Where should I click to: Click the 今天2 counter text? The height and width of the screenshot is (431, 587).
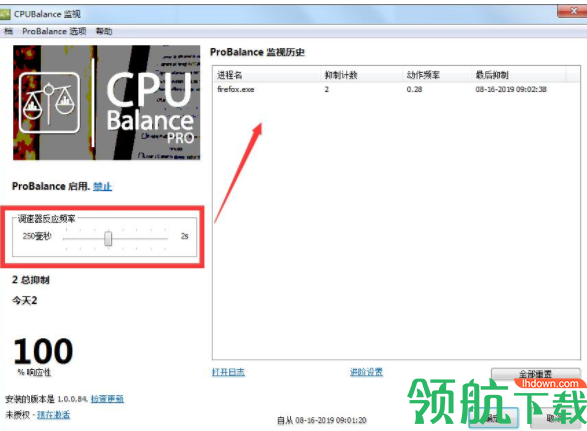[25, 300]
